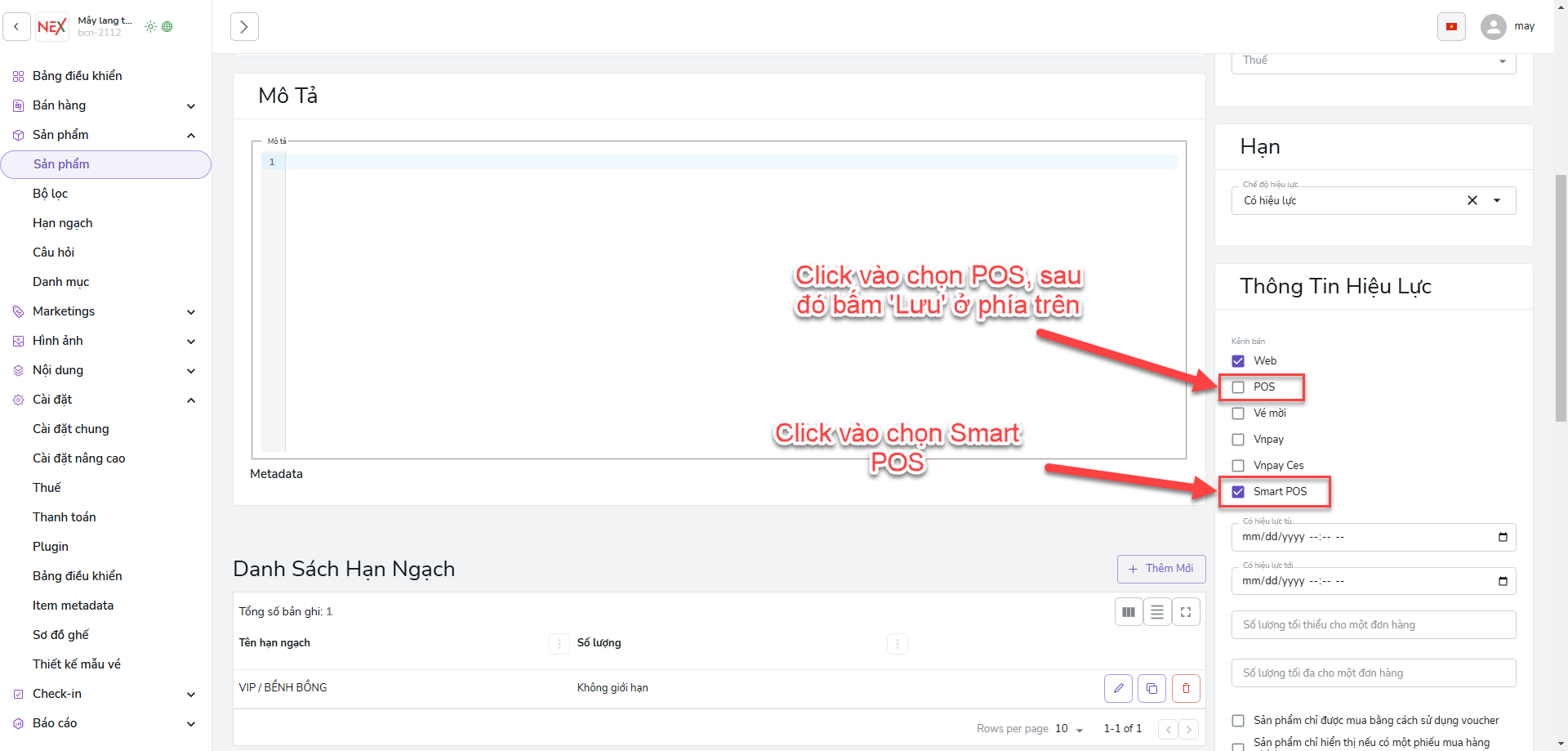Click the row density icon in the table toolbar
Screen dimensions: 1568x751
pyautogui.click(x=1157, y=612)
